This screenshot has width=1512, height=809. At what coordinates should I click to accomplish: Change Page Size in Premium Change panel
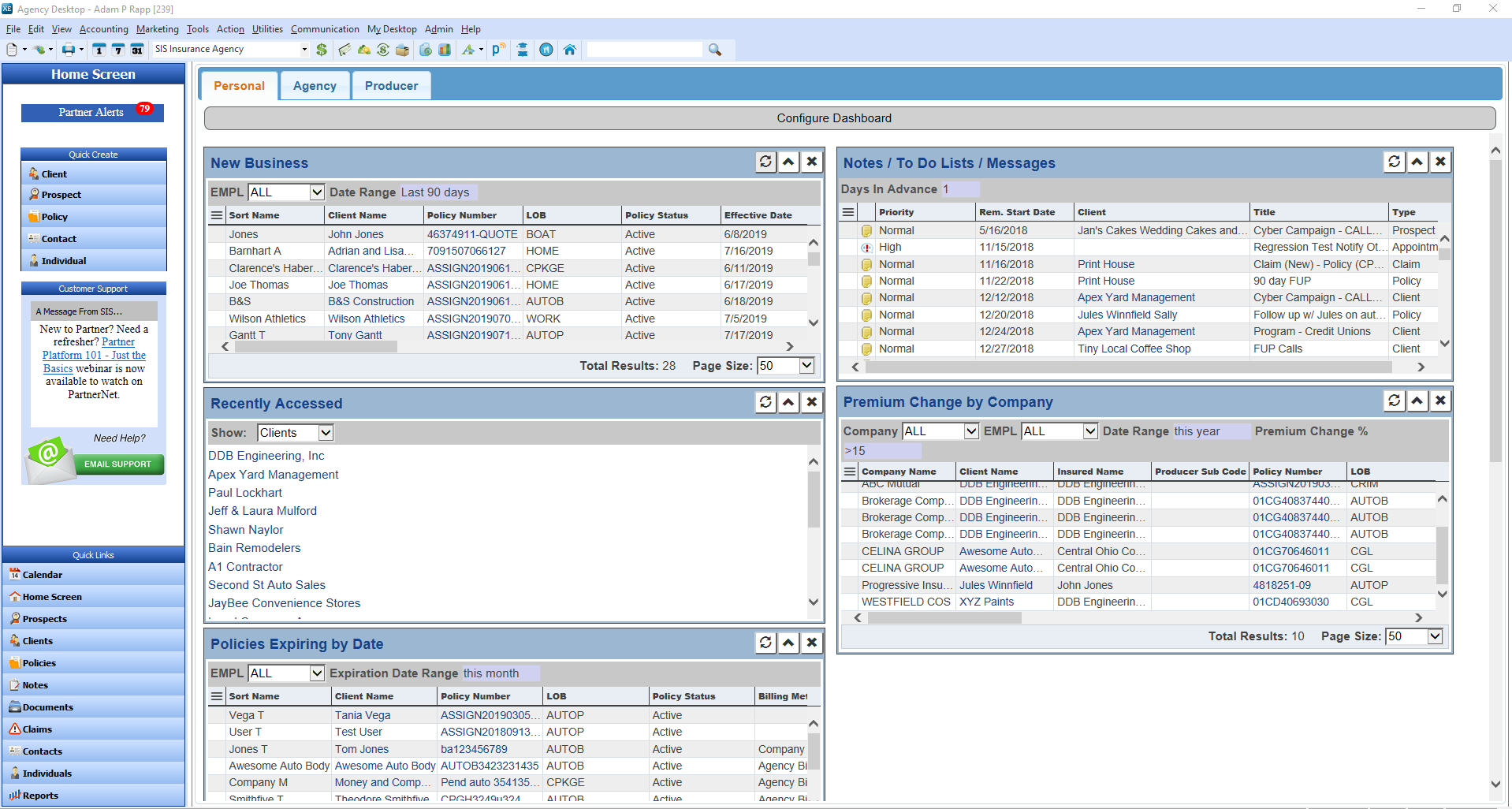coord(1413,636)
